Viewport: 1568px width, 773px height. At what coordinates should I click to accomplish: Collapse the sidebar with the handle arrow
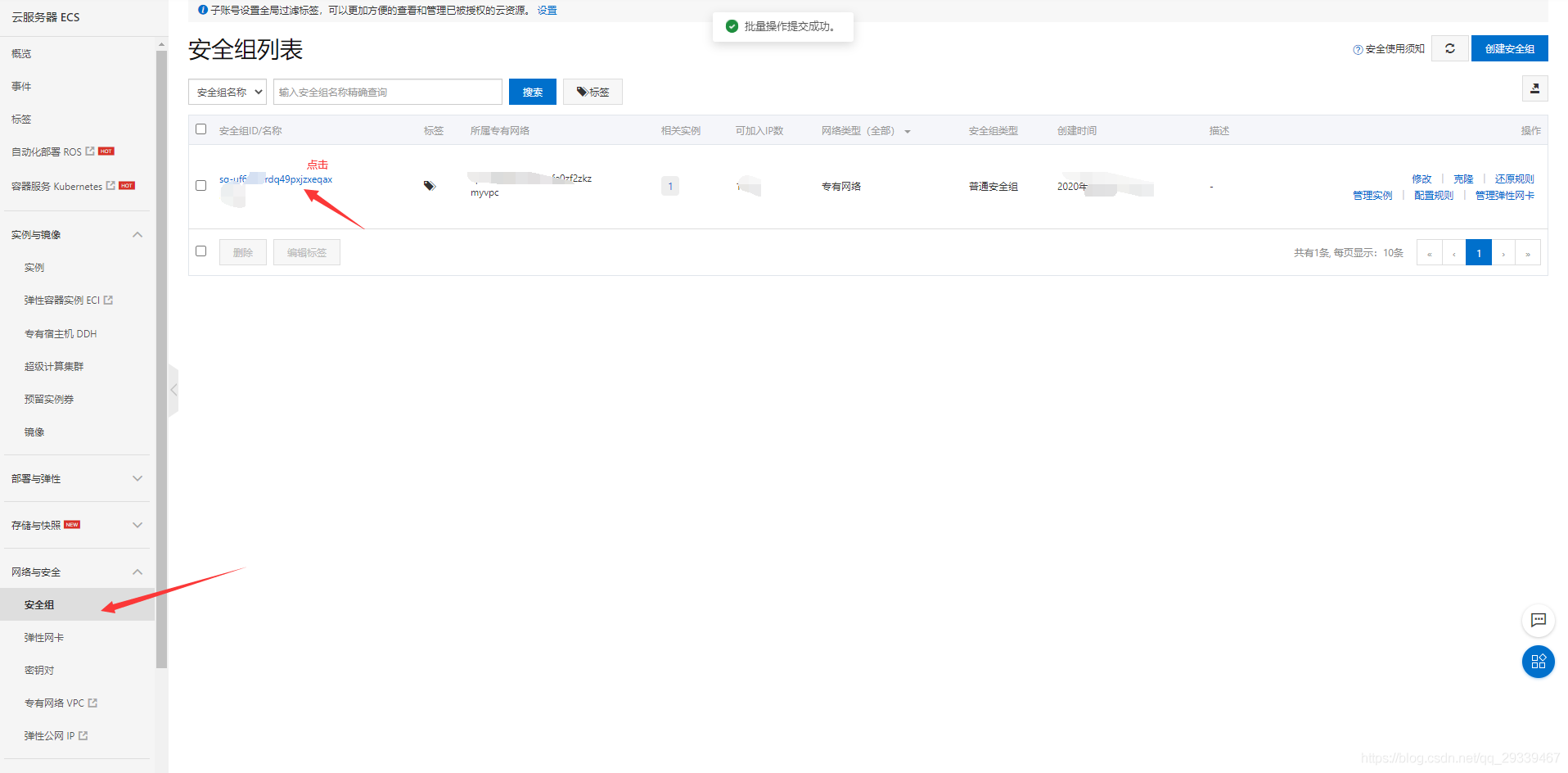tap(173, 391)
